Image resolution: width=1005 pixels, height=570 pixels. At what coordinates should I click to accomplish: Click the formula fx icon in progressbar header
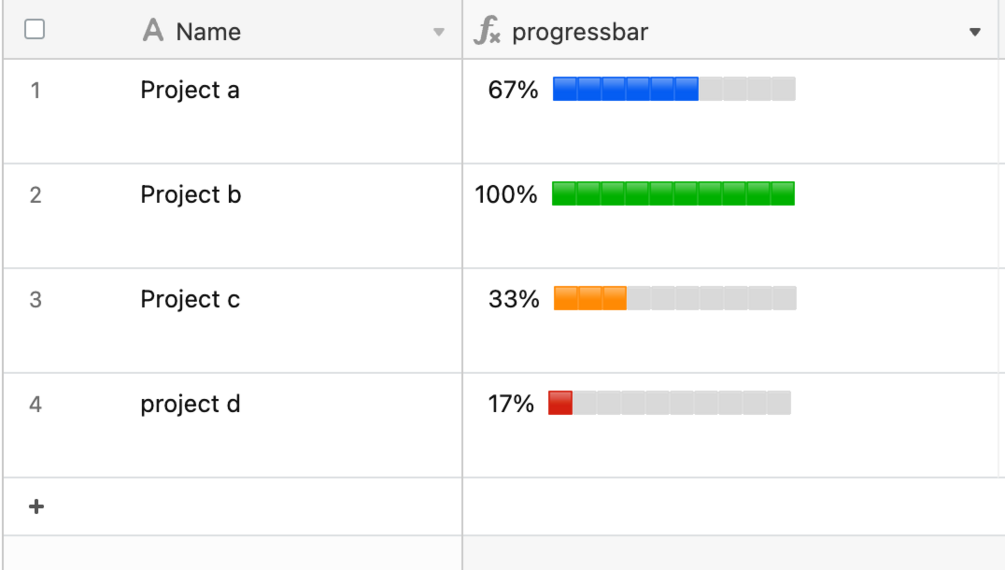487,32
